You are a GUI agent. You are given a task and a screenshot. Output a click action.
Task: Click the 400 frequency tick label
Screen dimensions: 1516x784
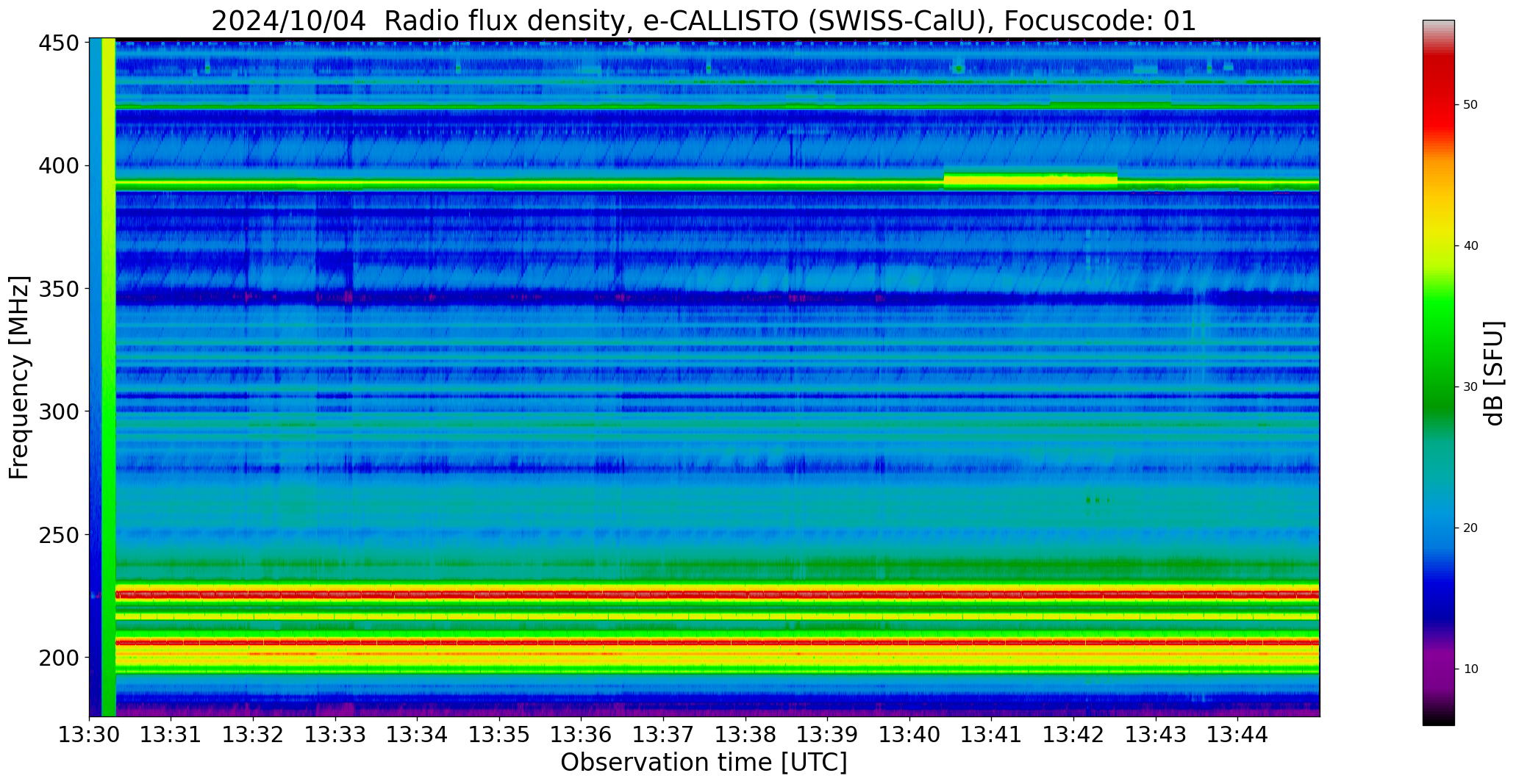59,166
